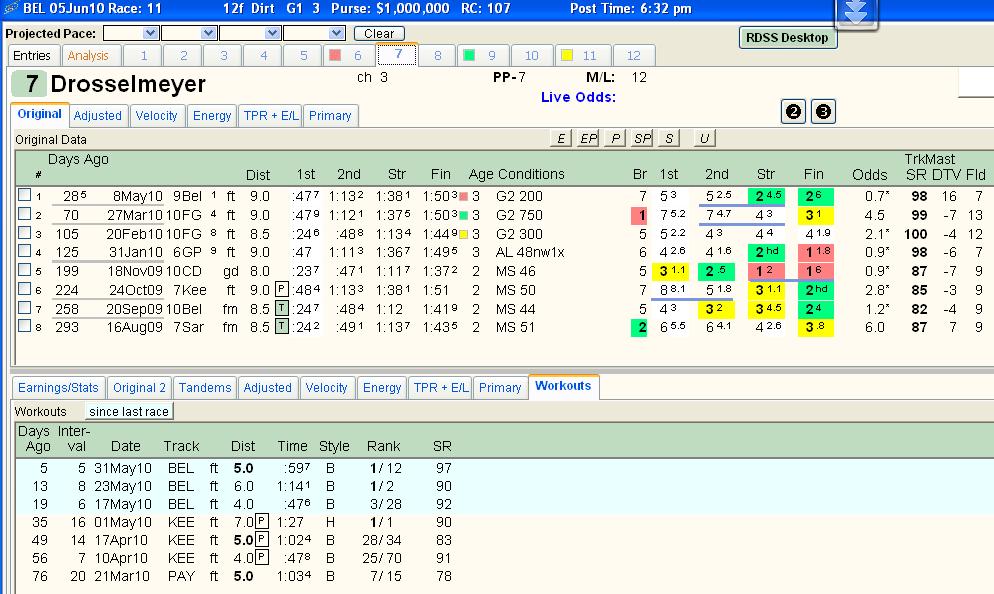This screenshot has width=994, height=594.
Task: Check the box for race row 4
Action: click(x=24, y=250)
